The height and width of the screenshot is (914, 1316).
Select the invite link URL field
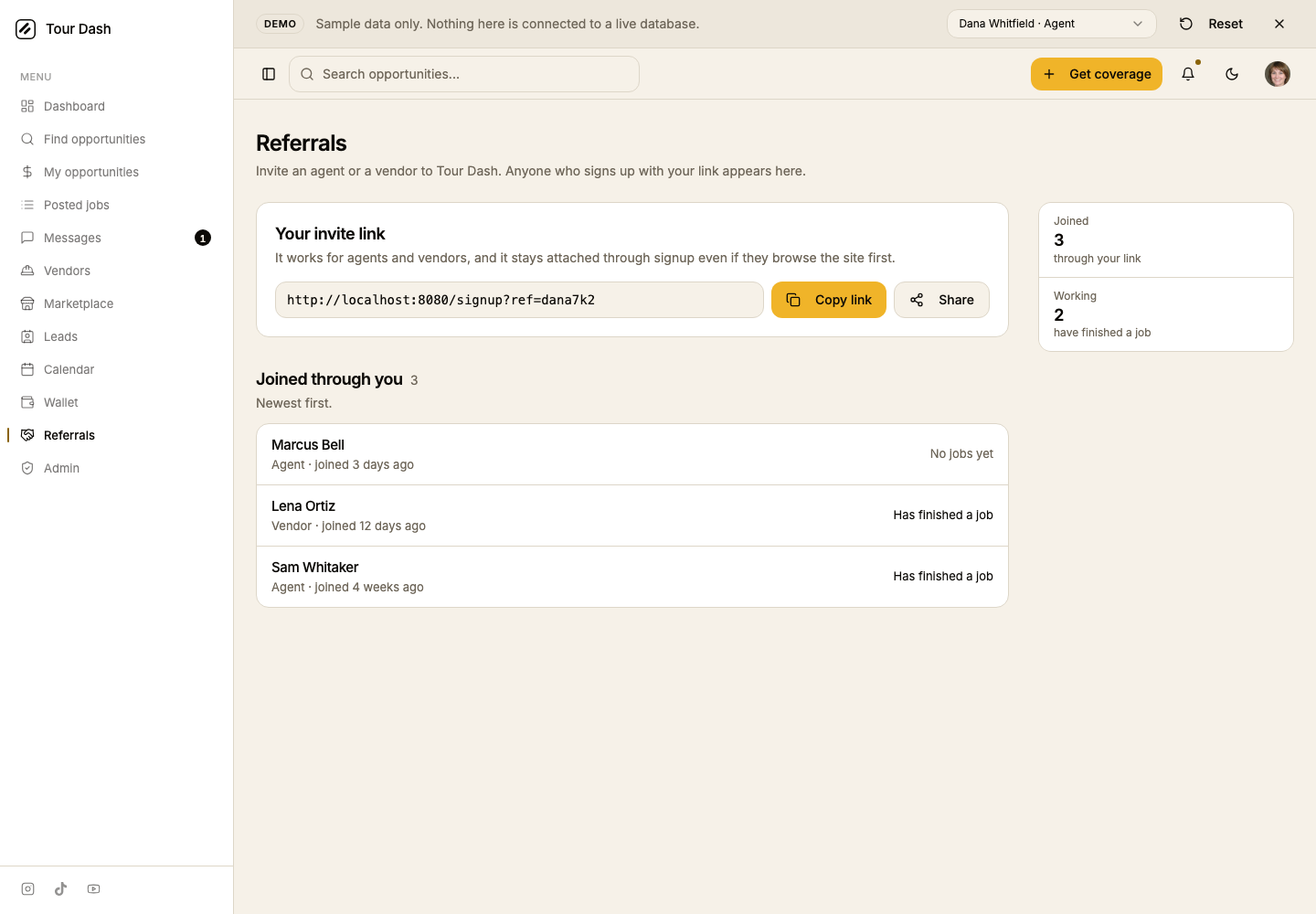click(519, 300)
